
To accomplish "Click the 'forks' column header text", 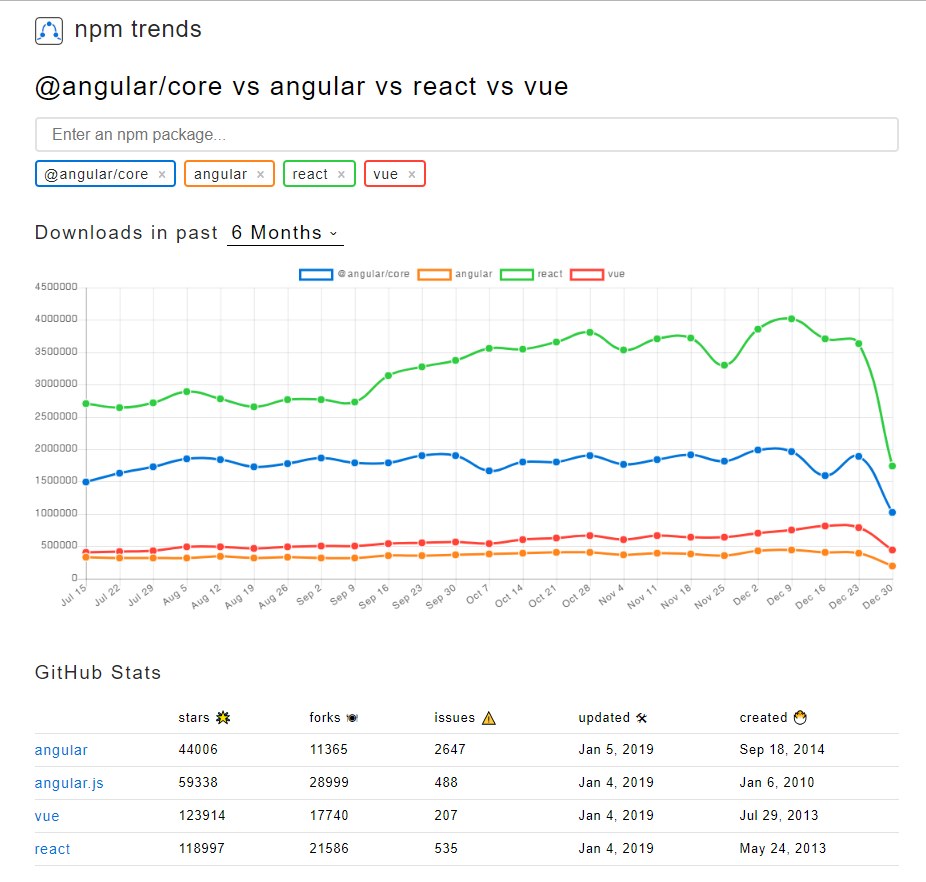I will tap(325, 718).
